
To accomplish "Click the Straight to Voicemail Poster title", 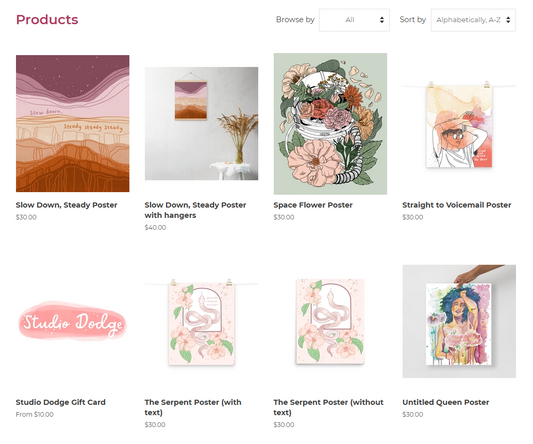I will (x=457, y=205).
